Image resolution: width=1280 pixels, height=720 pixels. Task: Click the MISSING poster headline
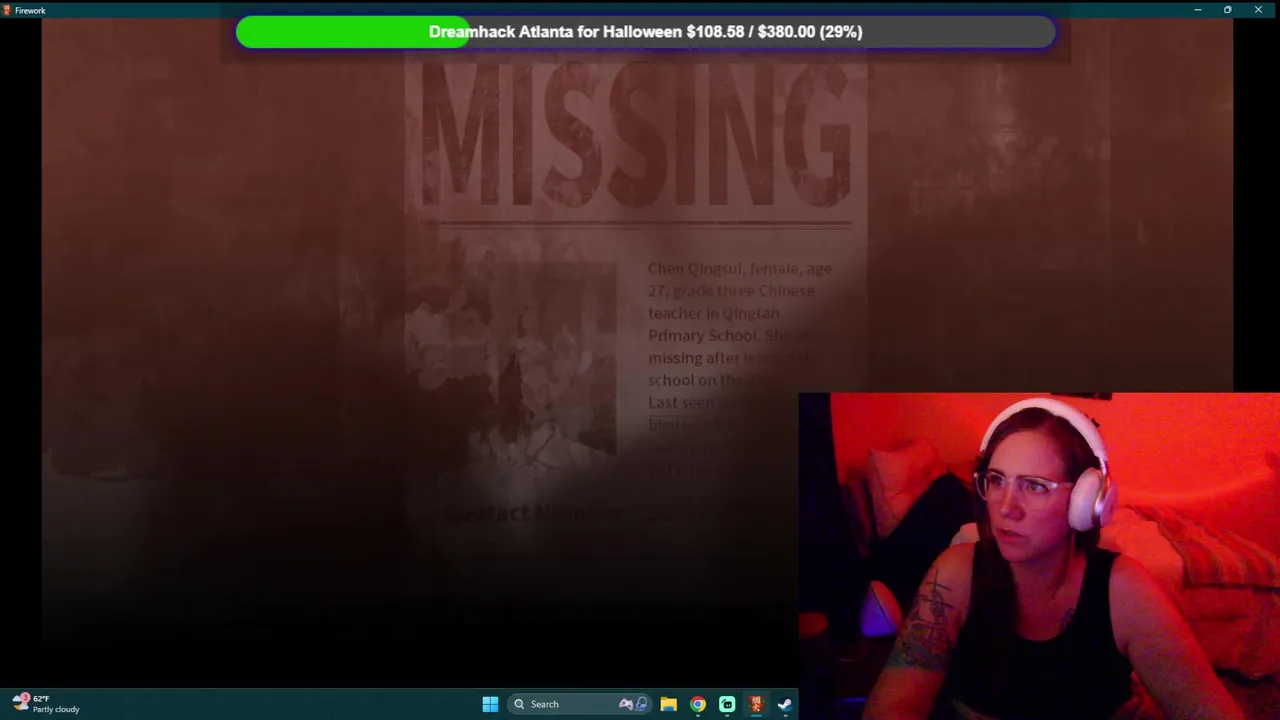pos(637,134)
